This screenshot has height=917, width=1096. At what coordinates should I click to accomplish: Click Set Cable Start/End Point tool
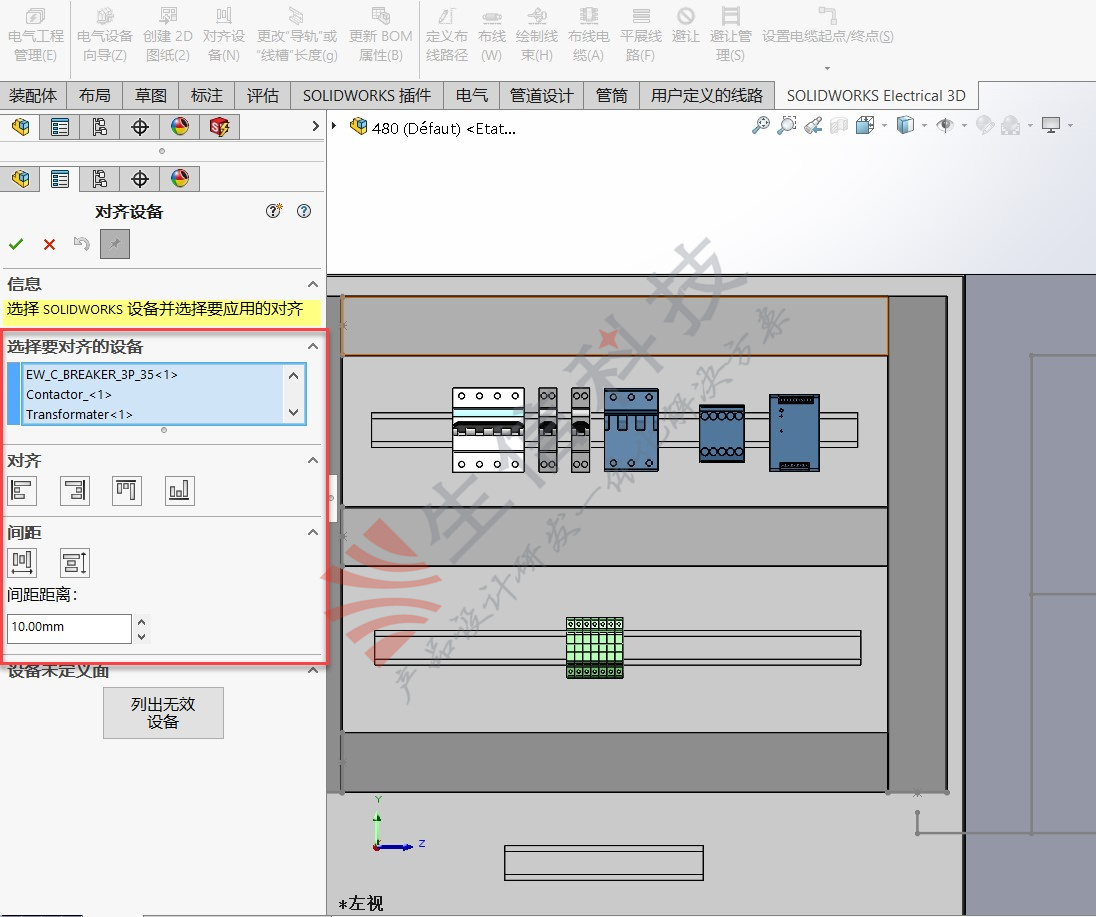coord(828,27)
